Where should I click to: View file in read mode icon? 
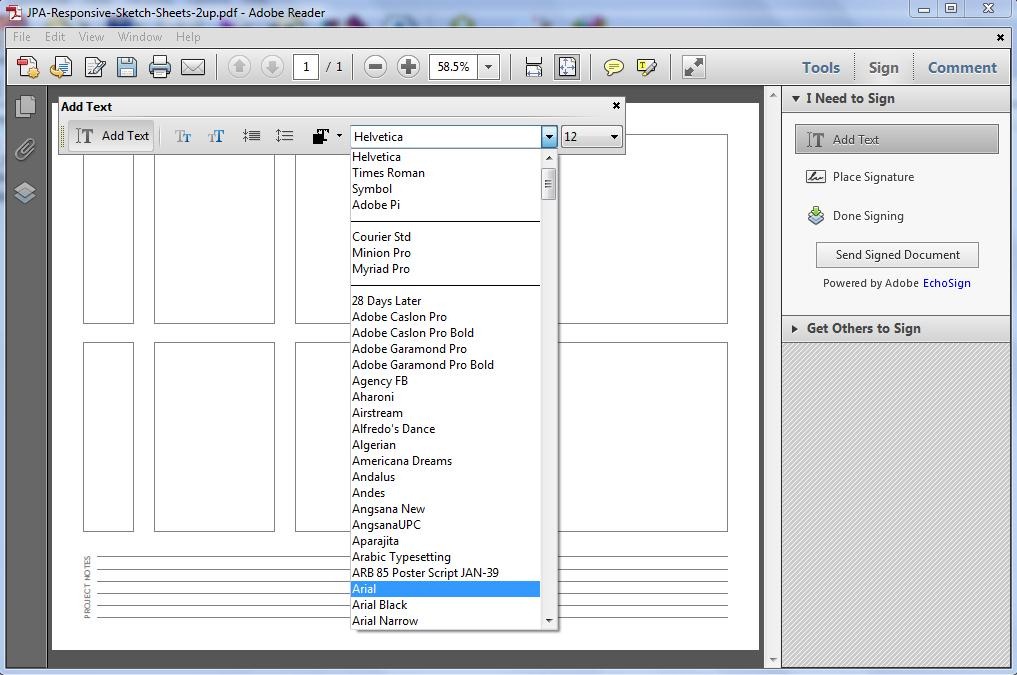tap(693, 67)
